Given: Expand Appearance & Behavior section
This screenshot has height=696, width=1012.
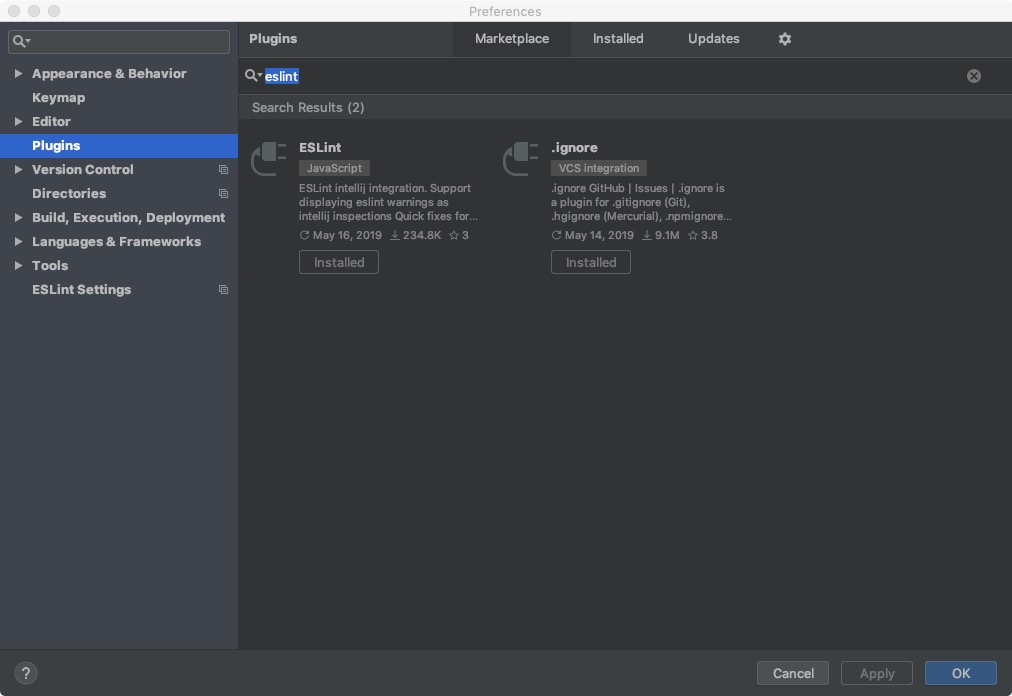Looking at the screenshot, I should [x=18, y=74].
